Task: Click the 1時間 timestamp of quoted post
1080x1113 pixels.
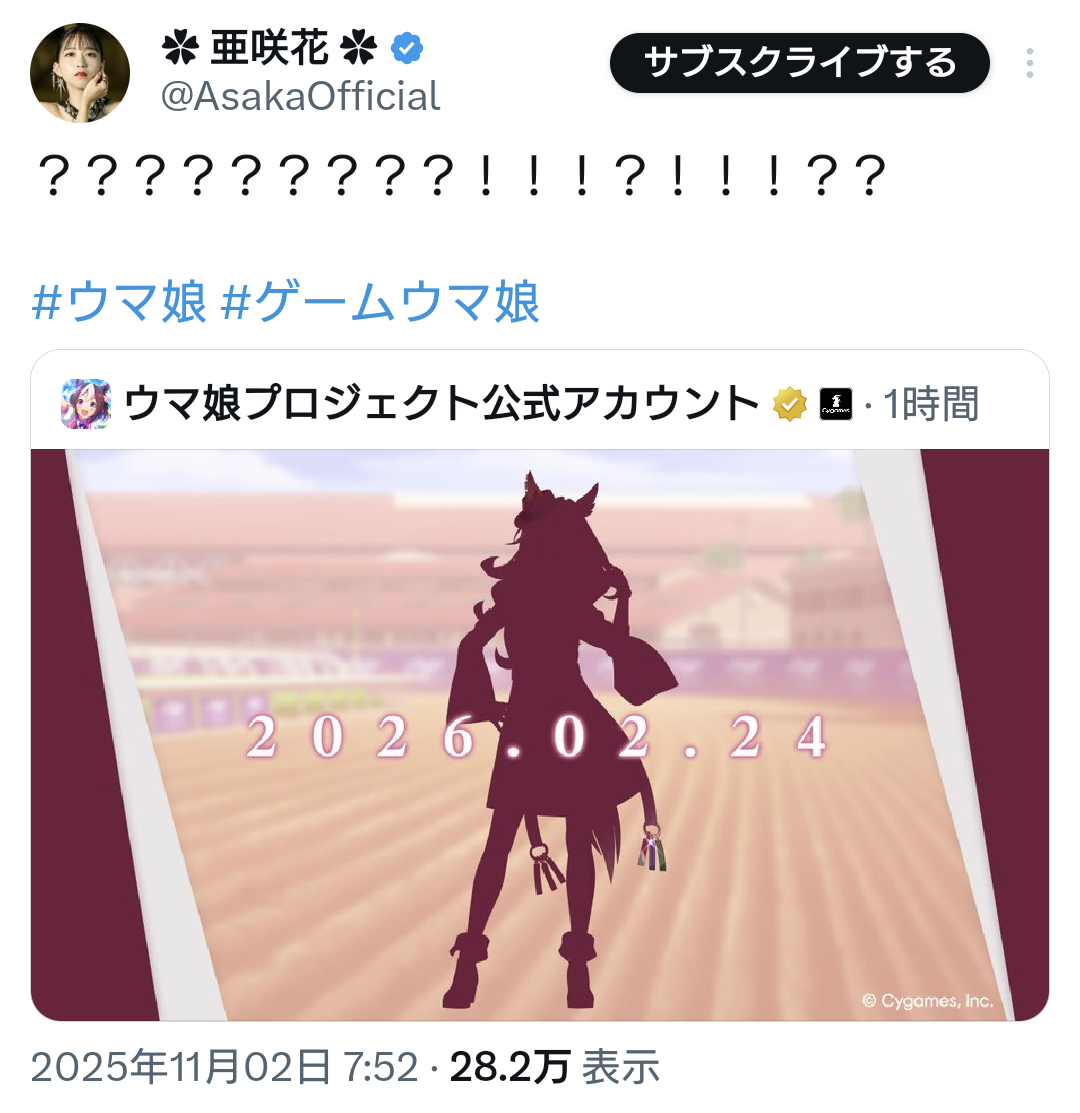Action: [x=930, y=404]
